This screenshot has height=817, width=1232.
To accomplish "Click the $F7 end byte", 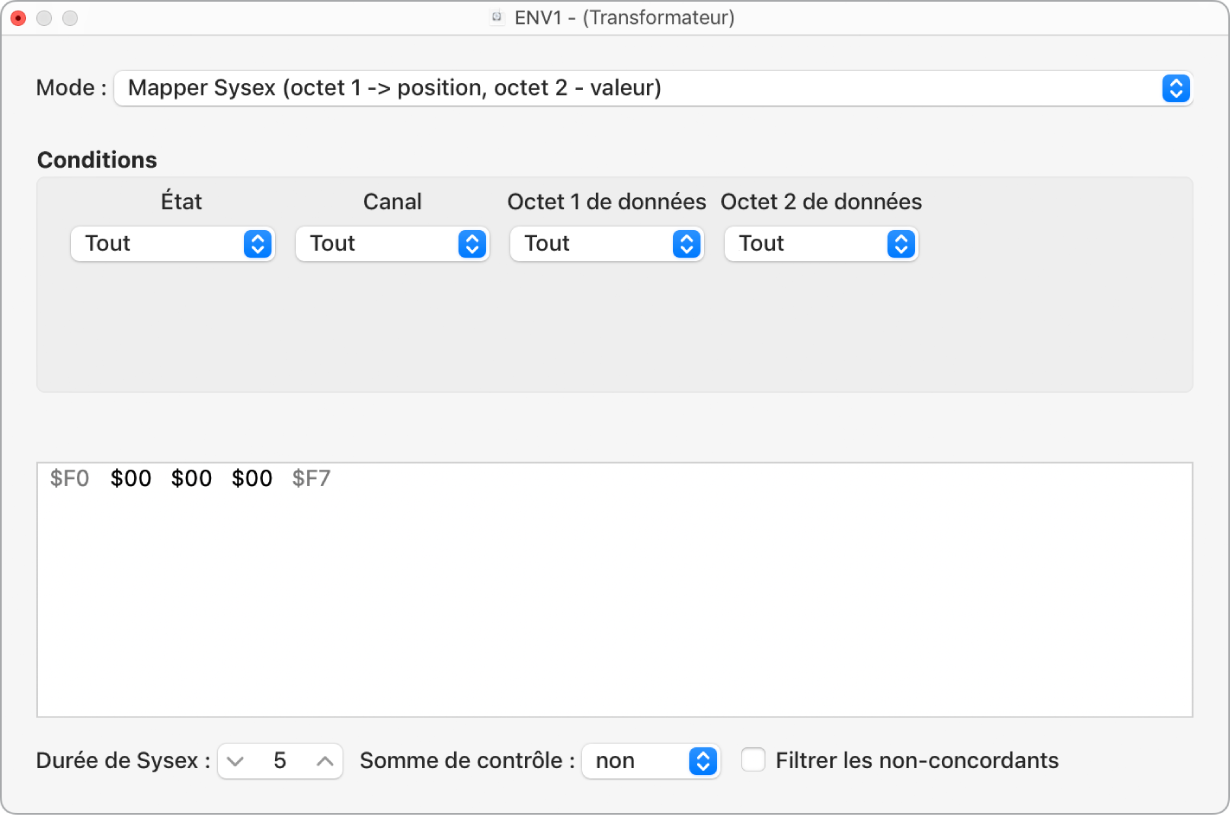I will 311,479.
